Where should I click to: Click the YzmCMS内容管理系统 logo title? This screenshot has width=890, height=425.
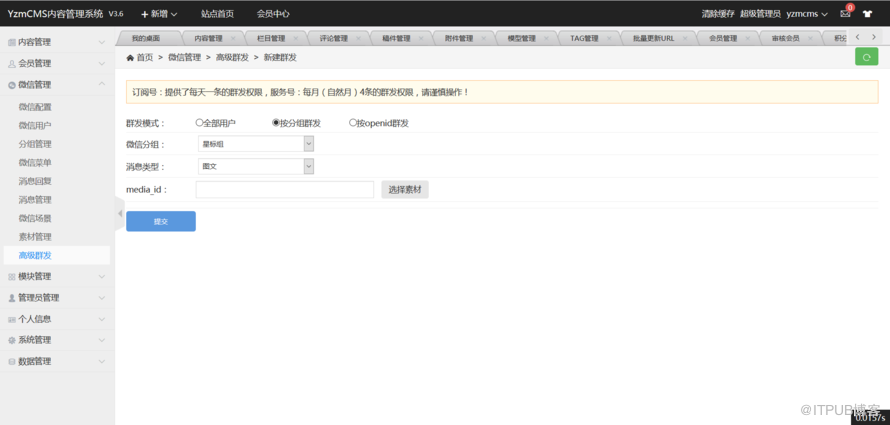point(56,14)
